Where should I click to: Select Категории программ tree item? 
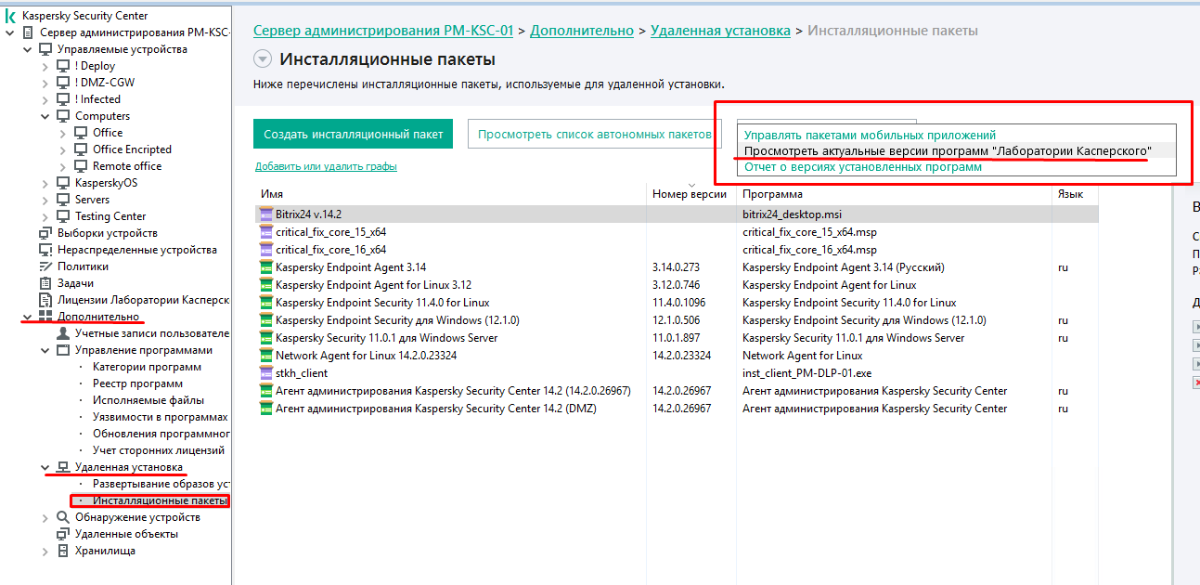[x=147, y=367]
